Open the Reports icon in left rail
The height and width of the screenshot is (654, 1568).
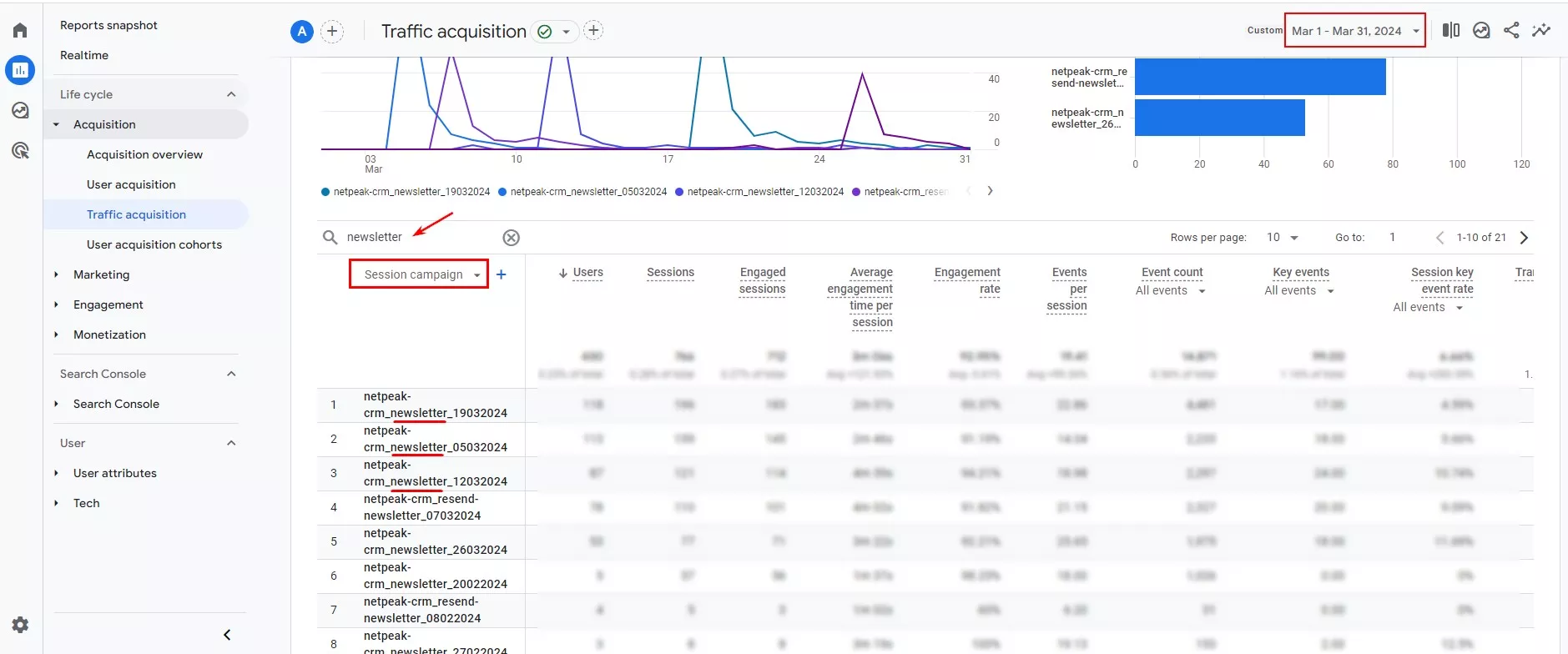coord(20,70)
